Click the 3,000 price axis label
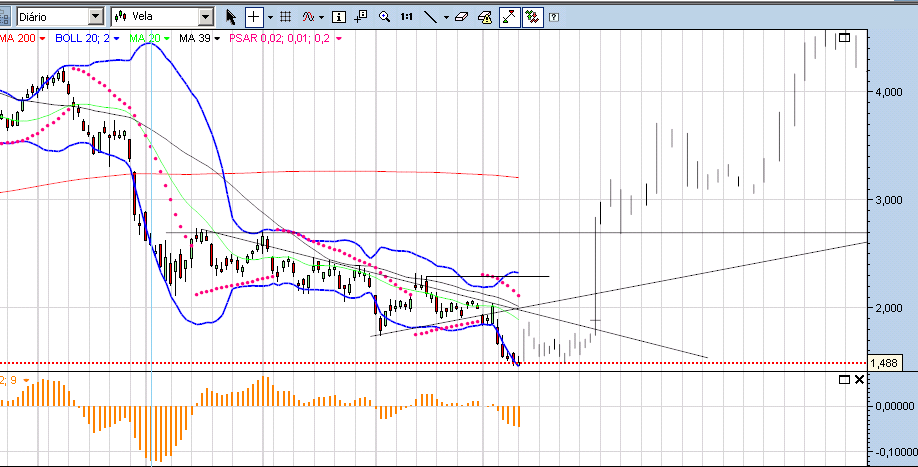Image resolution: width=918 pixels, height=467 pixels. 890,200
